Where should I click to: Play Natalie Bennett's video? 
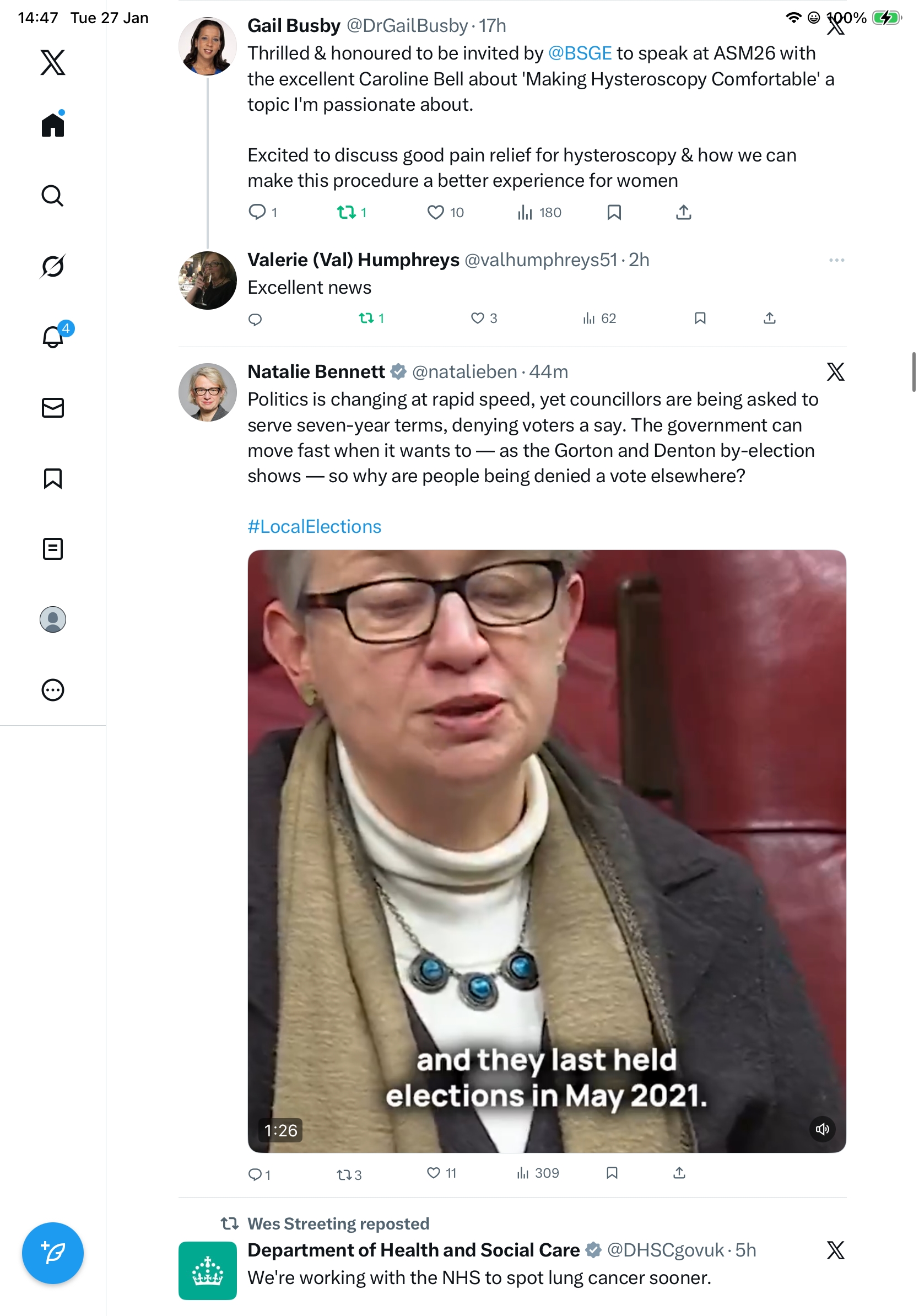tap(547, 850)
